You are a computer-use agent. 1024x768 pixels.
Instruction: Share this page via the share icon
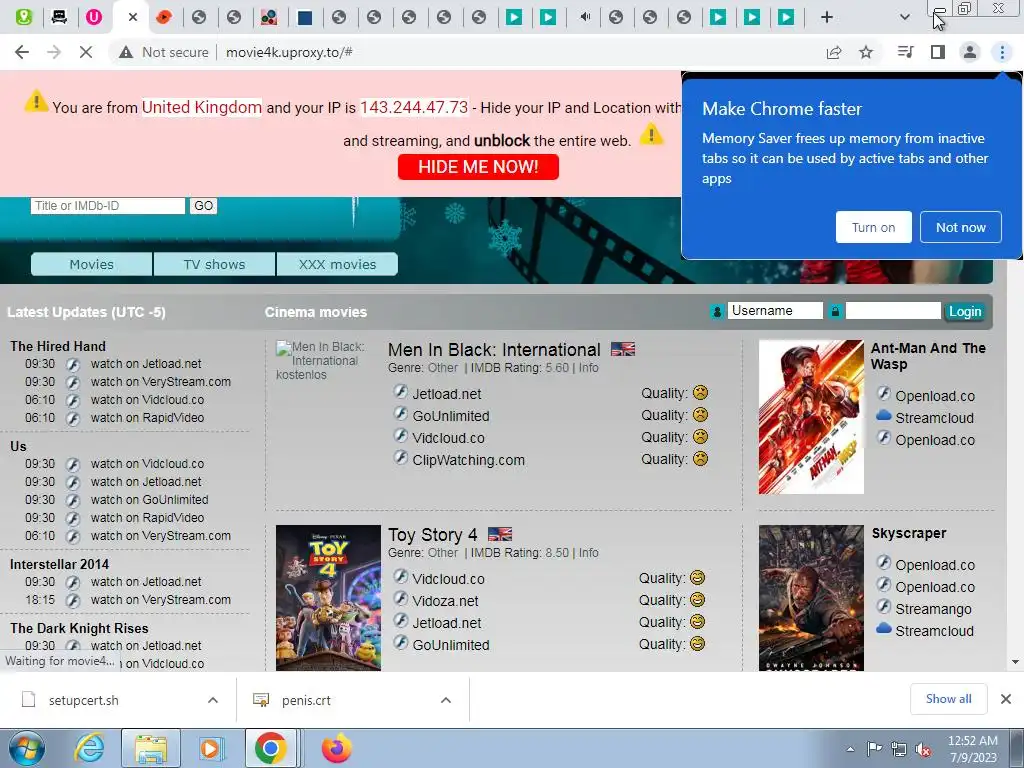point(834,52)
